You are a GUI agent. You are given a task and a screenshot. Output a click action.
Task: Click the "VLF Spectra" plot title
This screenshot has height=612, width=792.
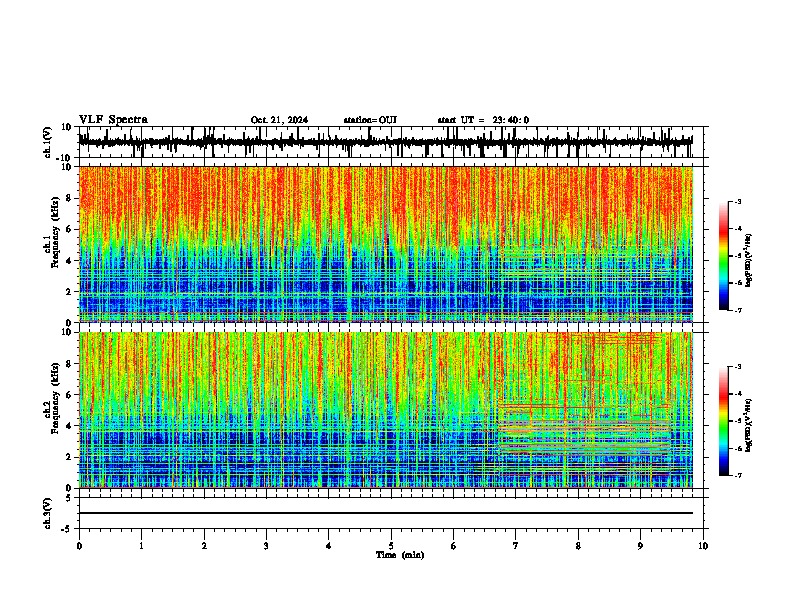[x=113, y=119]
